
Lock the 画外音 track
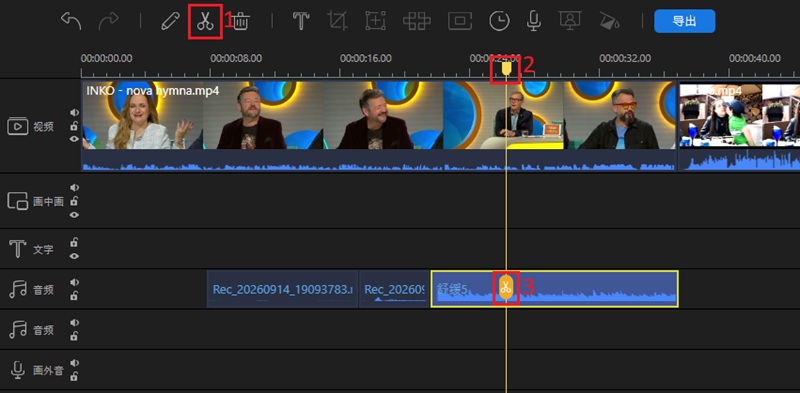tap(74, 377)
